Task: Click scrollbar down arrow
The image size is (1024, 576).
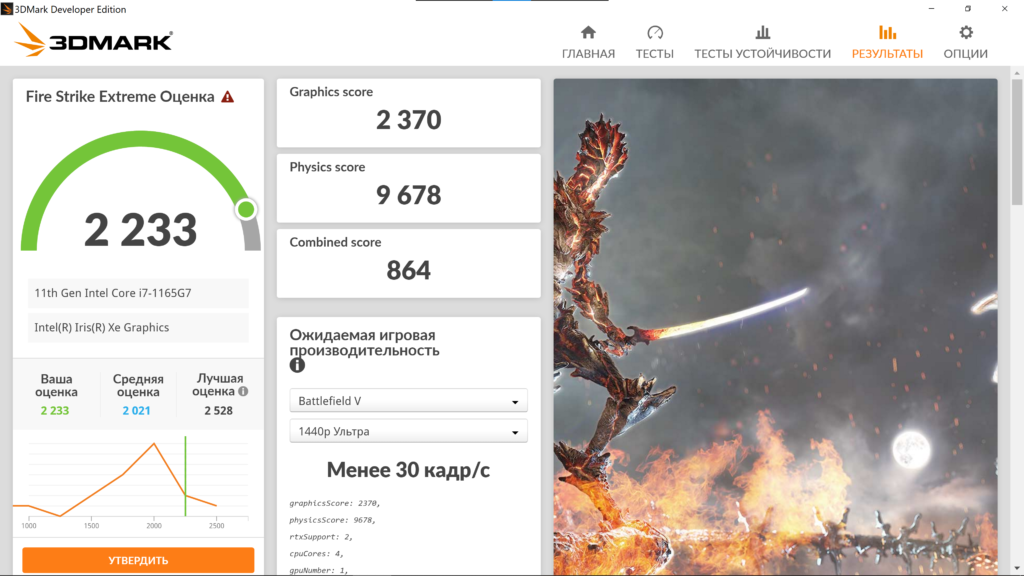Action: 1017,569
